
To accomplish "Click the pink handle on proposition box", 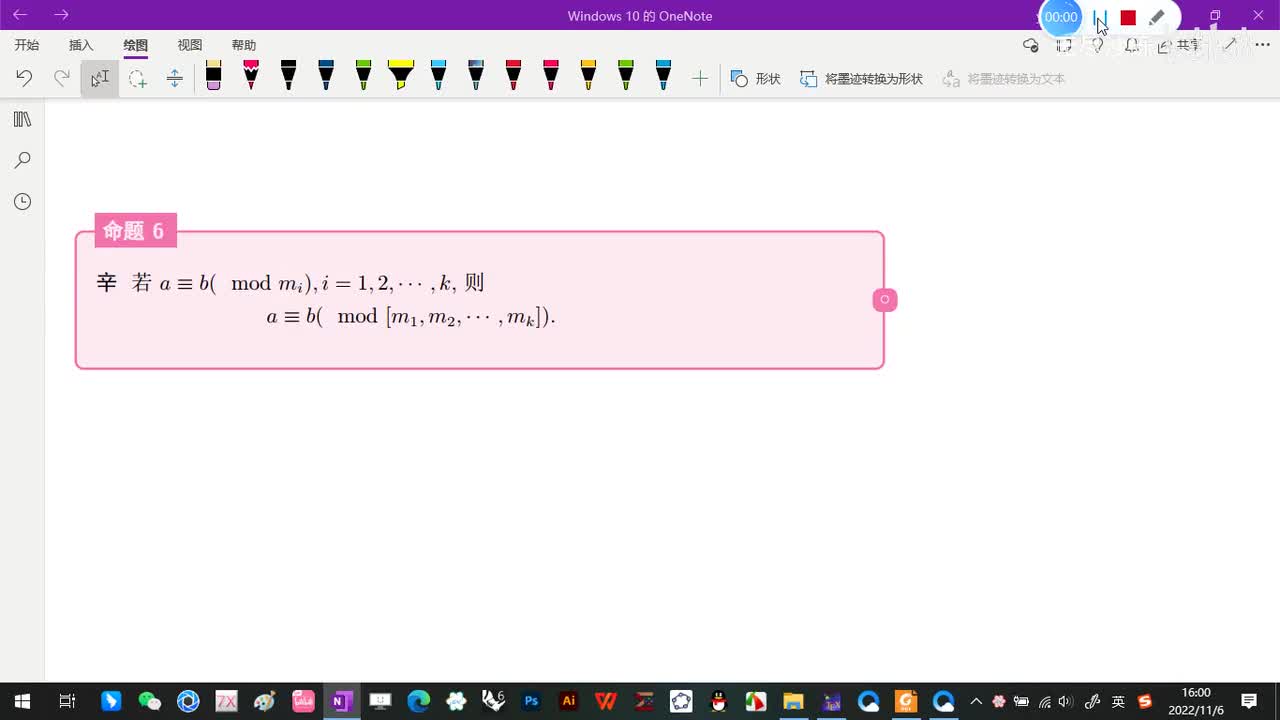I will (885, 300).
